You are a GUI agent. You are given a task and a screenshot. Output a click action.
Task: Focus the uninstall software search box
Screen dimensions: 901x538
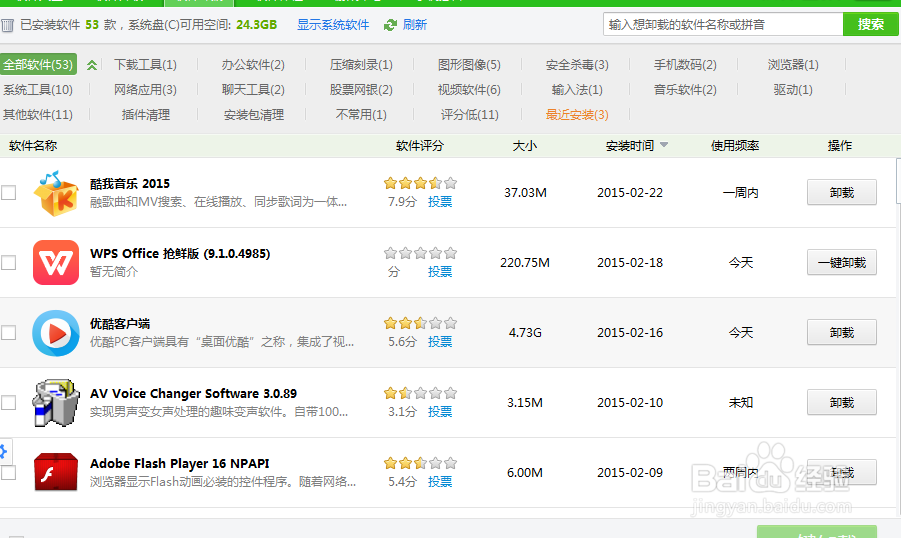723,25
